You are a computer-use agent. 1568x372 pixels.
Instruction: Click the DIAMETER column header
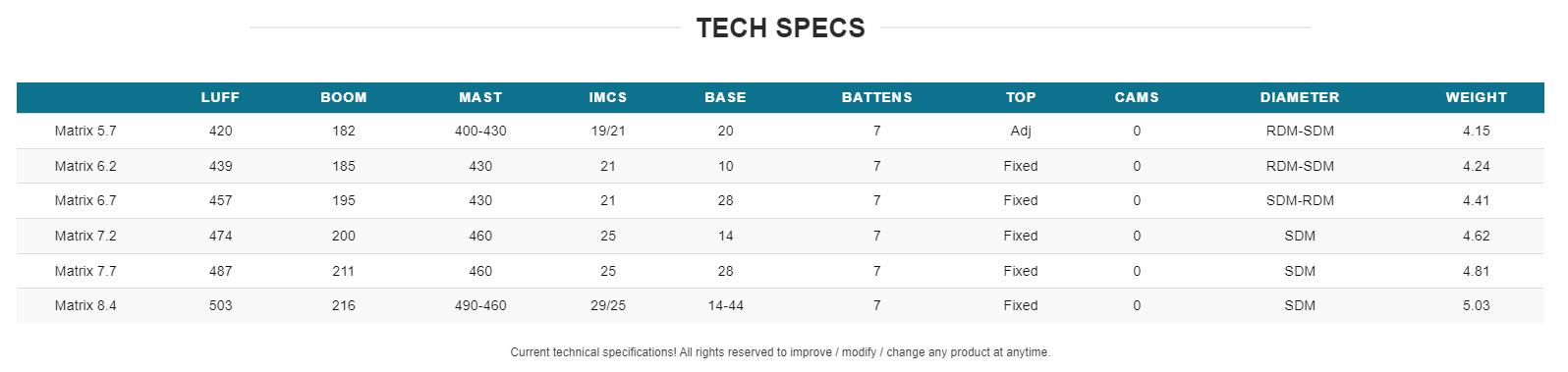pyautogui.click(x=1300, y=97)
